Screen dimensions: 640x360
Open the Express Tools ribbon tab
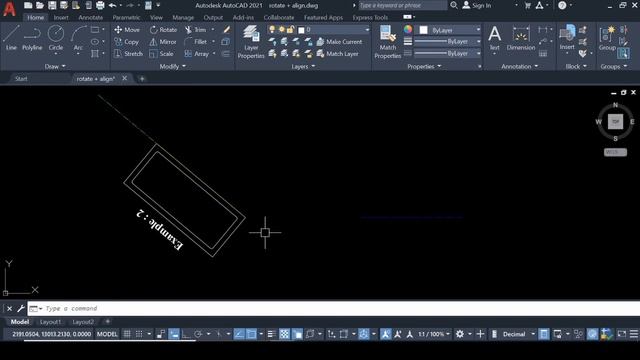[x=370, y=18]
